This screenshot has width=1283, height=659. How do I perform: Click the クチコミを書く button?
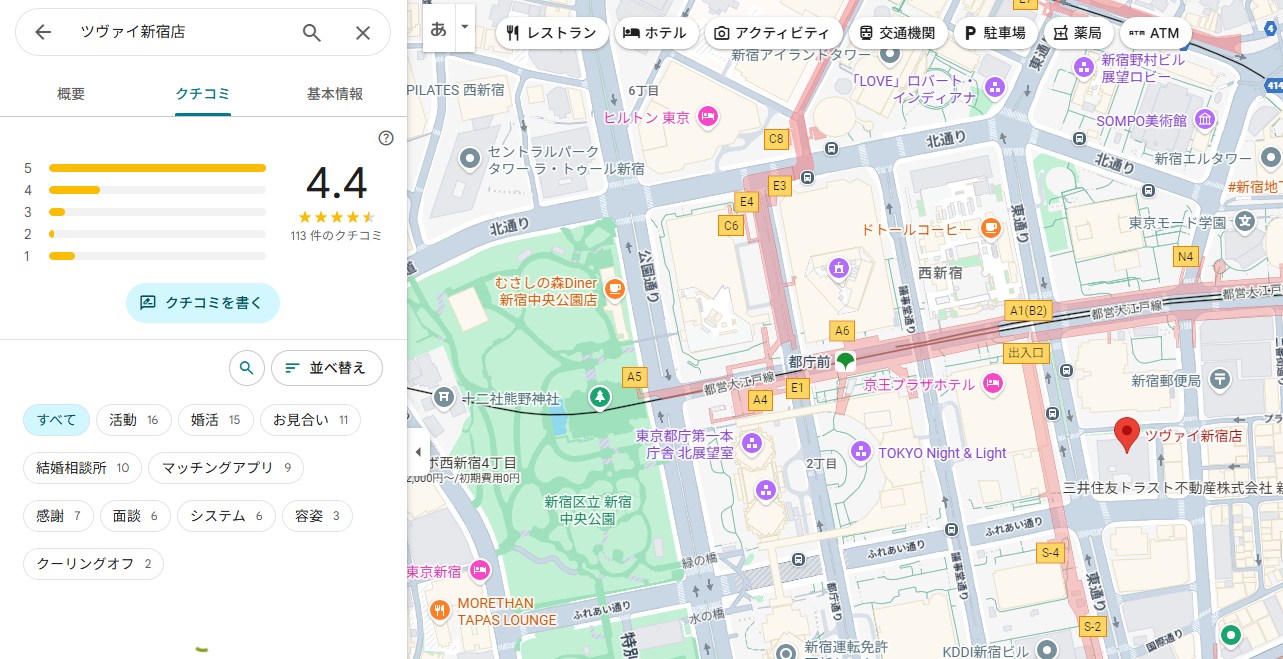[202, 302]
